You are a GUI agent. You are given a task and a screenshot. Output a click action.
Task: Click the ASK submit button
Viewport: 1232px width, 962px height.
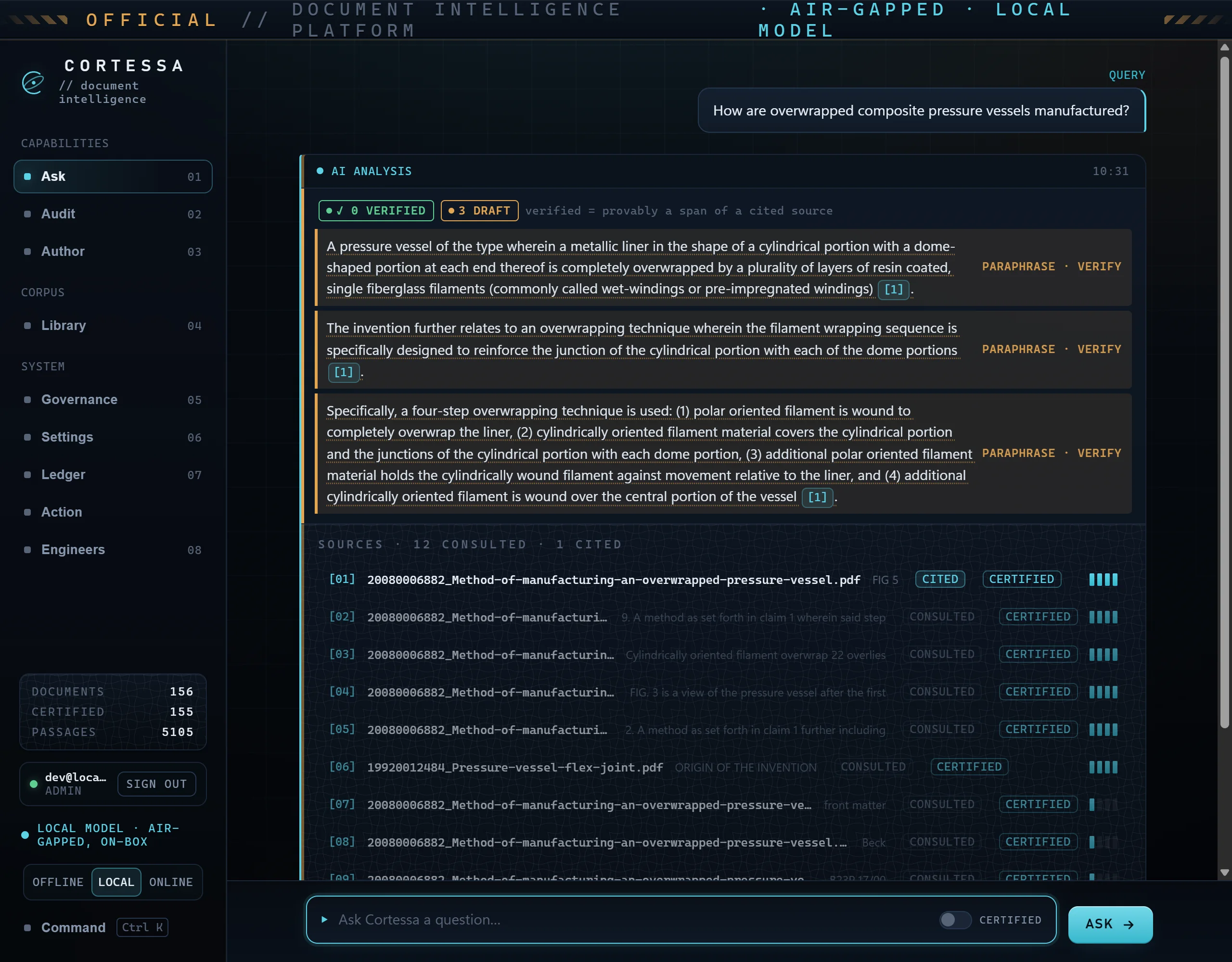coord(1110,924)
